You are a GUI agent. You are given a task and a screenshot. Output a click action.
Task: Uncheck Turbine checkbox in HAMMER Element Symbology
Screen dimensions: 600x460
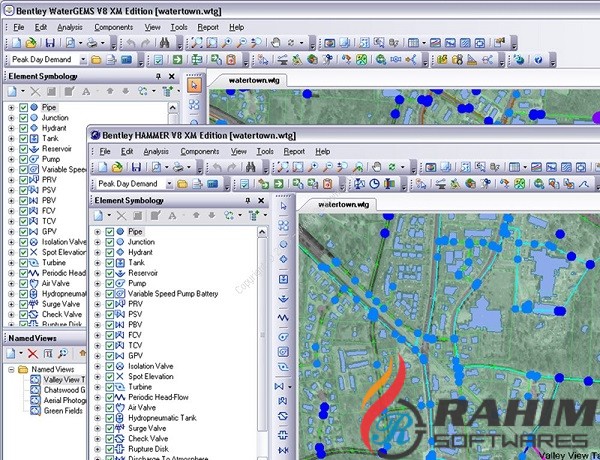point(110,387)
